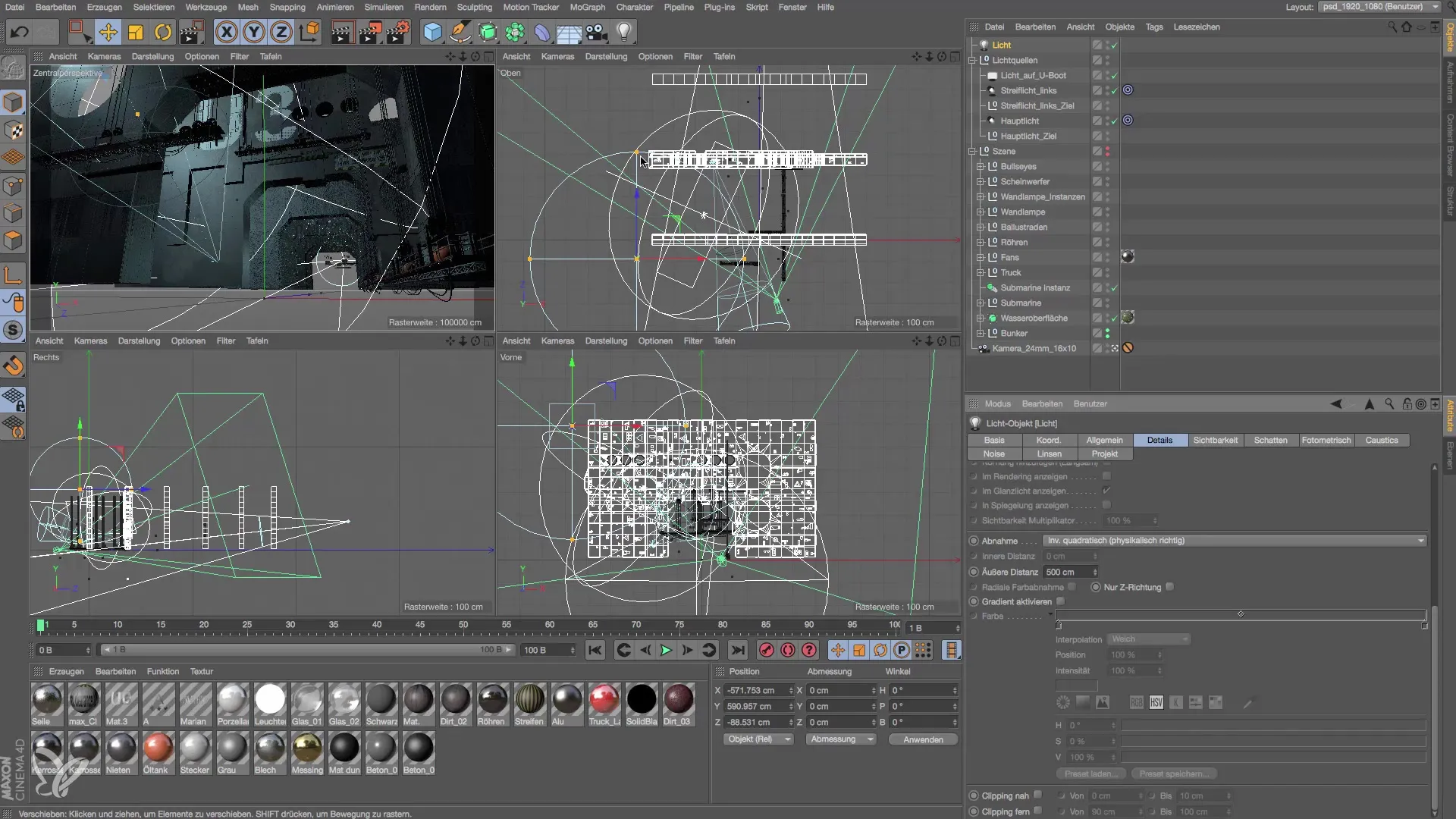Toggle visibility dots of Bunker object
The height and width of the screenshot is (819, 1456).
pyautogui.click(x=1107, y=333)
